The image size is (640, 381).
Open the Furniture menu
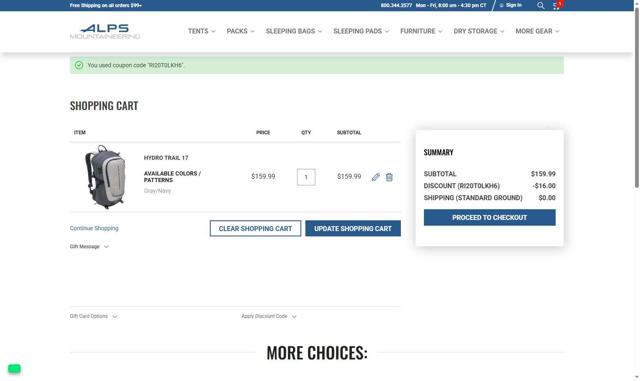coord(421,31)
